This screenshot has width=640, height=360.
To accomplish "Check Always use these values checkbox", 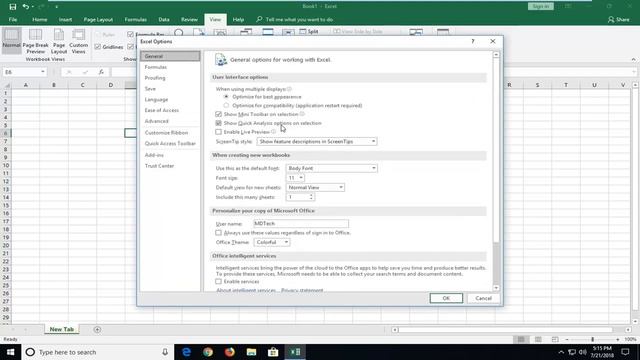I will [218, 233].
